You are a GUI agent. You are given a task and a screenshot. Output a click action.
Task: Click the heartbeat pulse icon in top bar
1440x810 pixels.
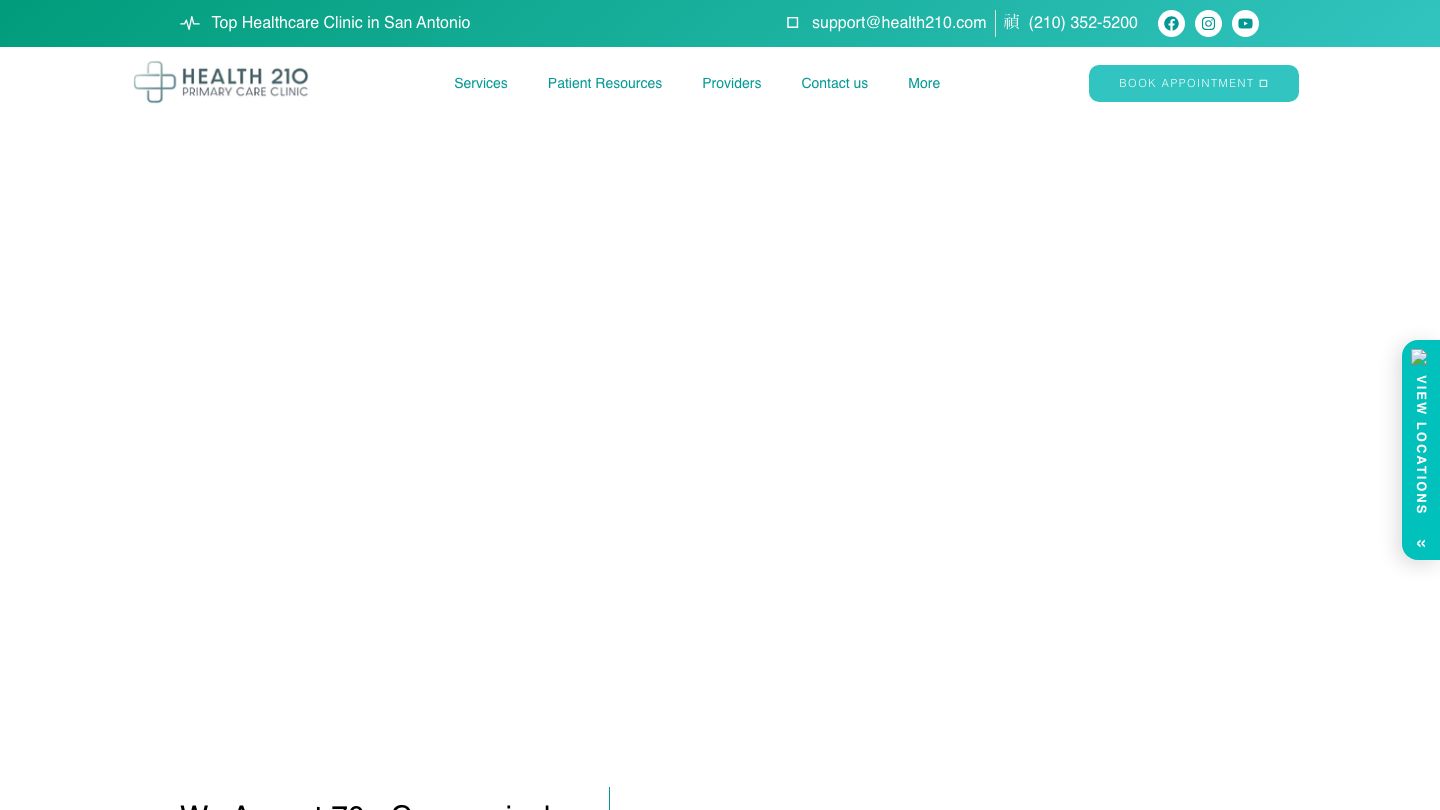190,23
